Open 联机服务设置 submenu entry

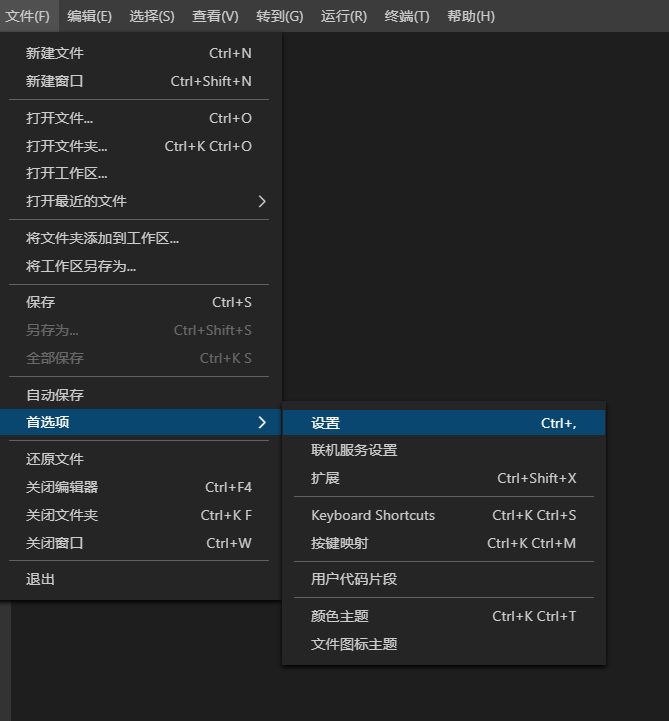click(x=444, y=450)
